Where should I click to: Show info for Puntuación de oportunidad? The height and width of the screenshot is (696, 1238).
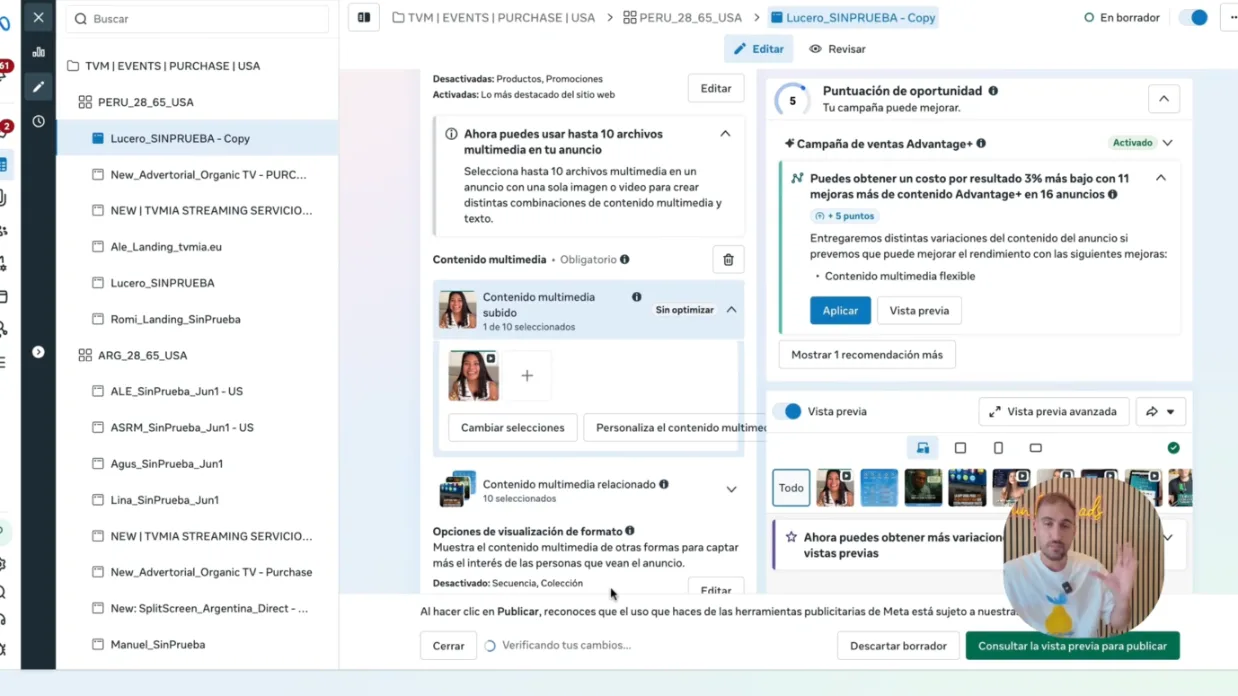[993, 91]
